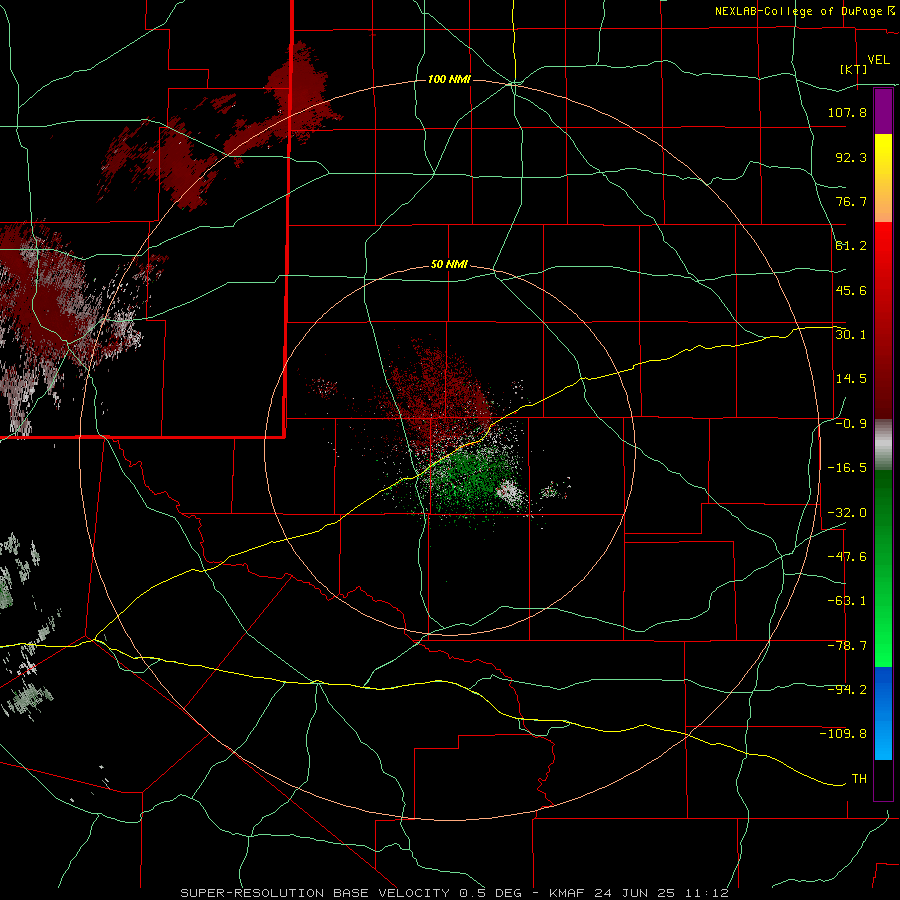900x900 pixels.
Task: Click the 61.2 velocity legend value
Action: click(x=851, y=246)
